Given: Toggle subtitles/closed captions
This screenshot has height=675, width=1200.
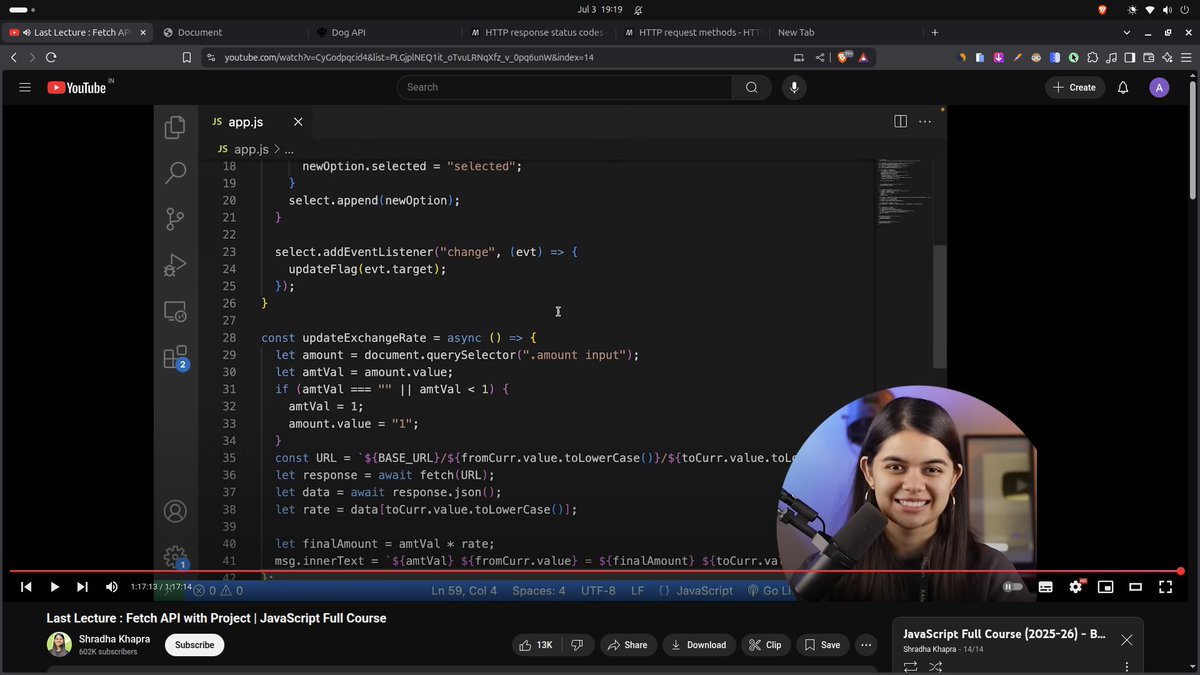Looking at the screenshot, I should (1045, 587).
